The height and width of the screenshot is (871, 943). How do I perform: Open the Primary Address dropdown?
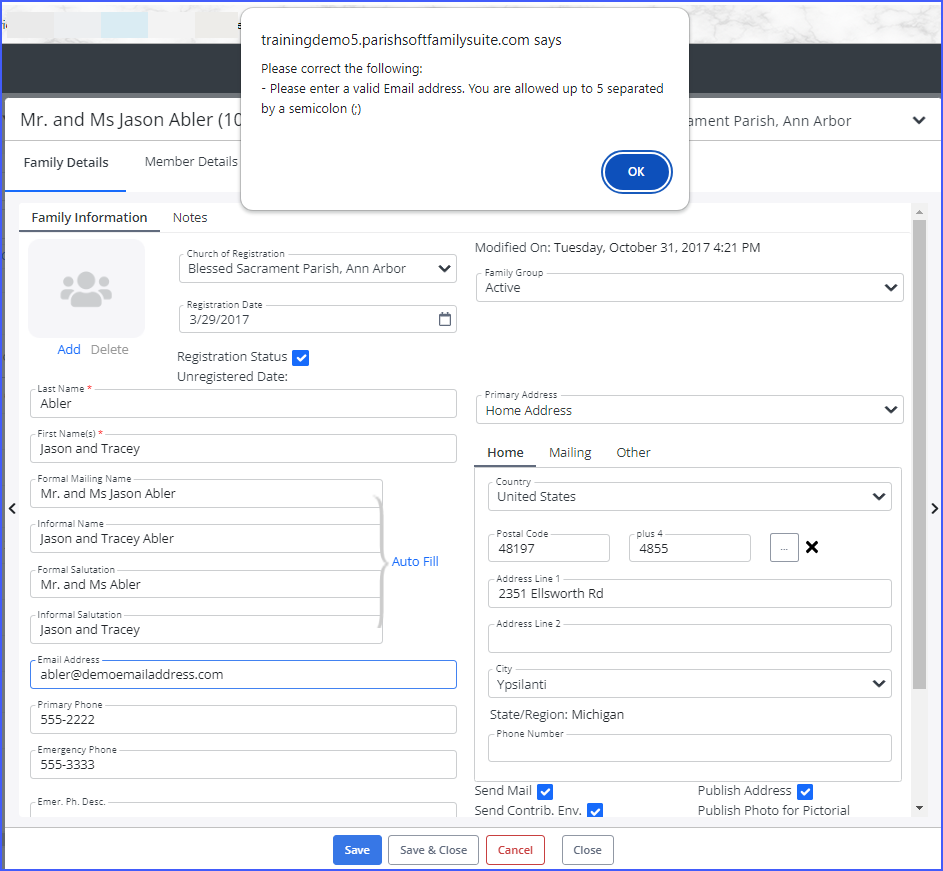pyautogui.click(x=690, y=410)
